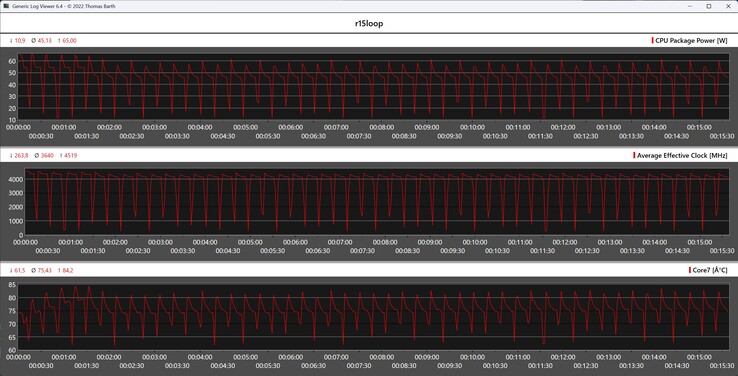Click 00:15:30 on the clock chart time axis

[x=722, y=251]
